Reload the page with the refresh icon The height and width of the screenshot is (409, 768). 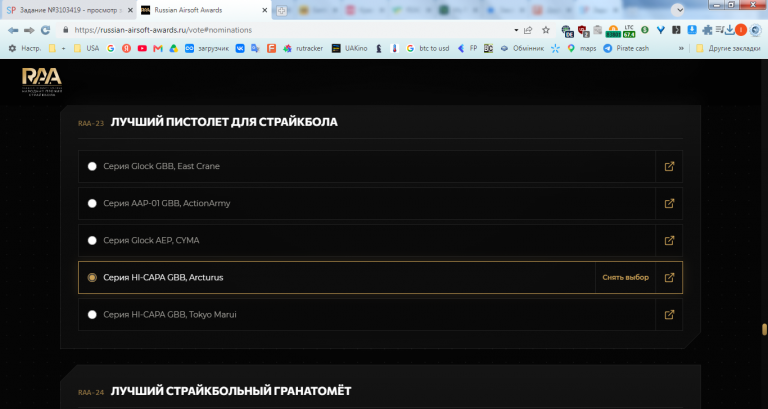(46, 30)
